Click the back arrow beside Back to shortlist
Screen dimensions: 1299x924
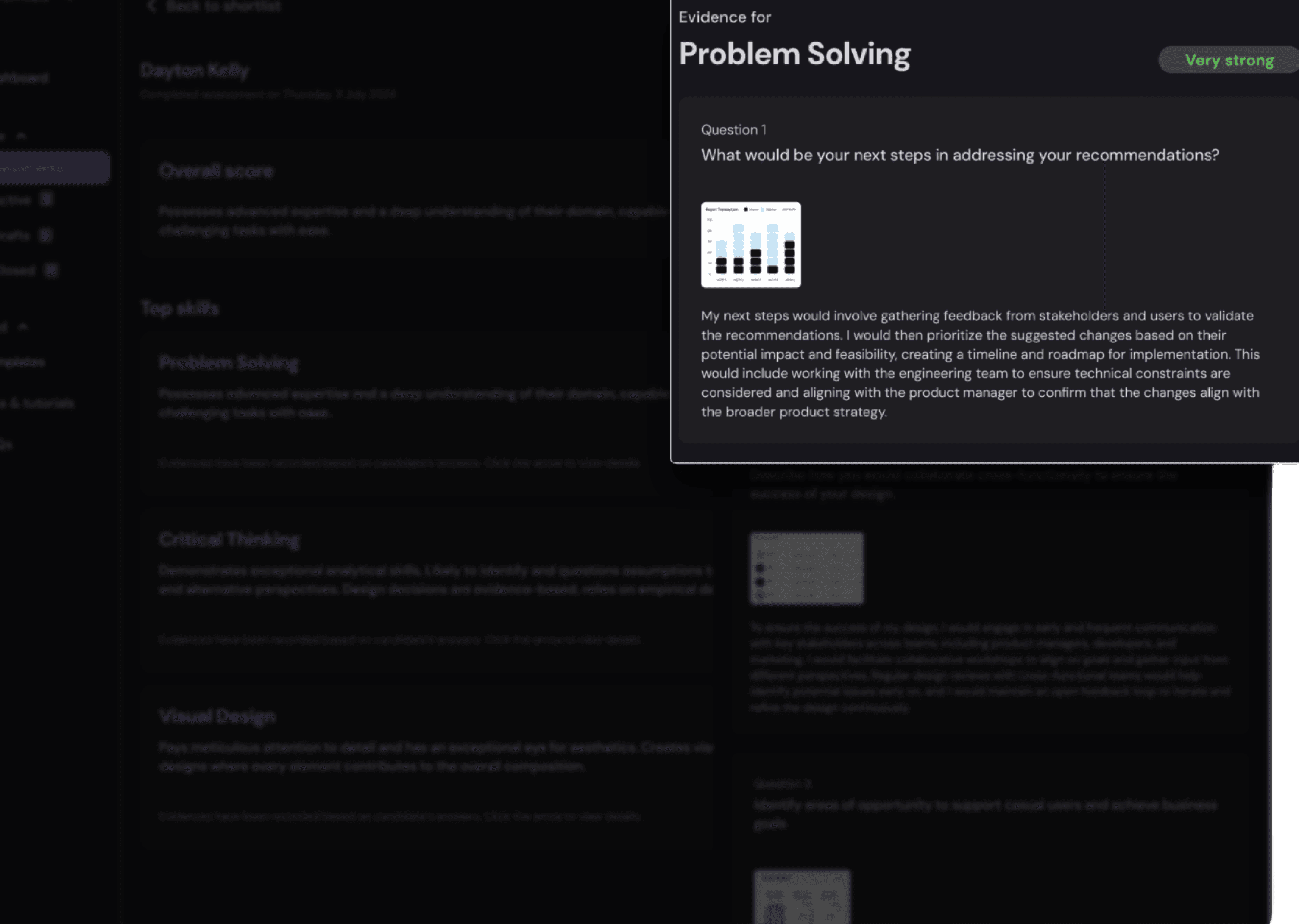151,6
